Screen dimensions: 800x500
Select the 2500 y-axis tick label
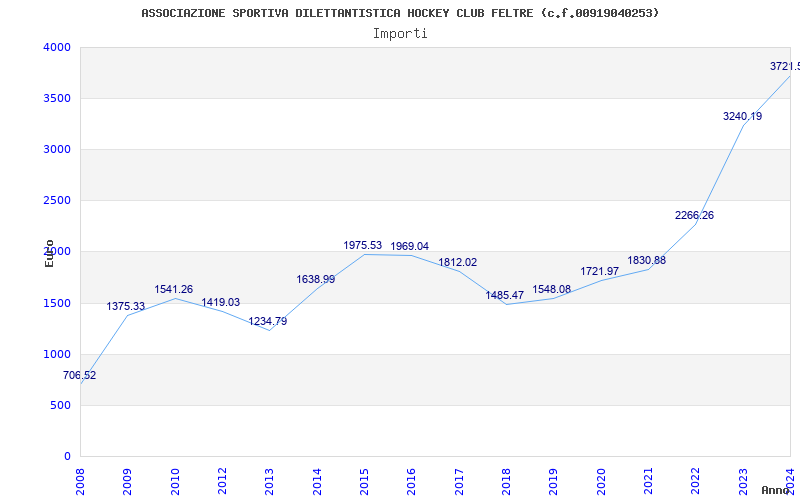tap(57, 201)
